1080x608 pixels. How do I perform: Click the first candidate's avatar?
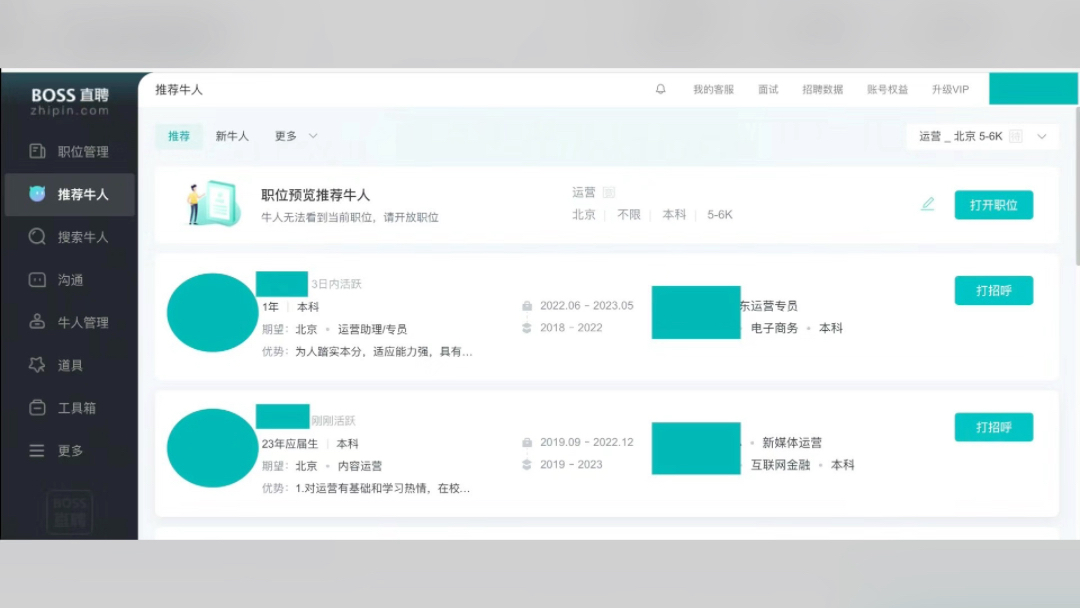coord(211,313)
